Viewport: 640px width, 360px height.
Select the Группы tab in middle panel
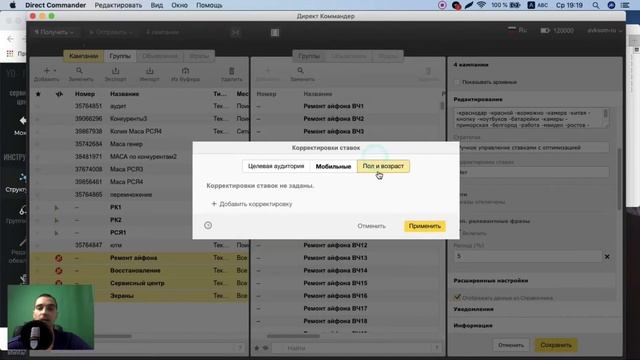pos(309,56)
